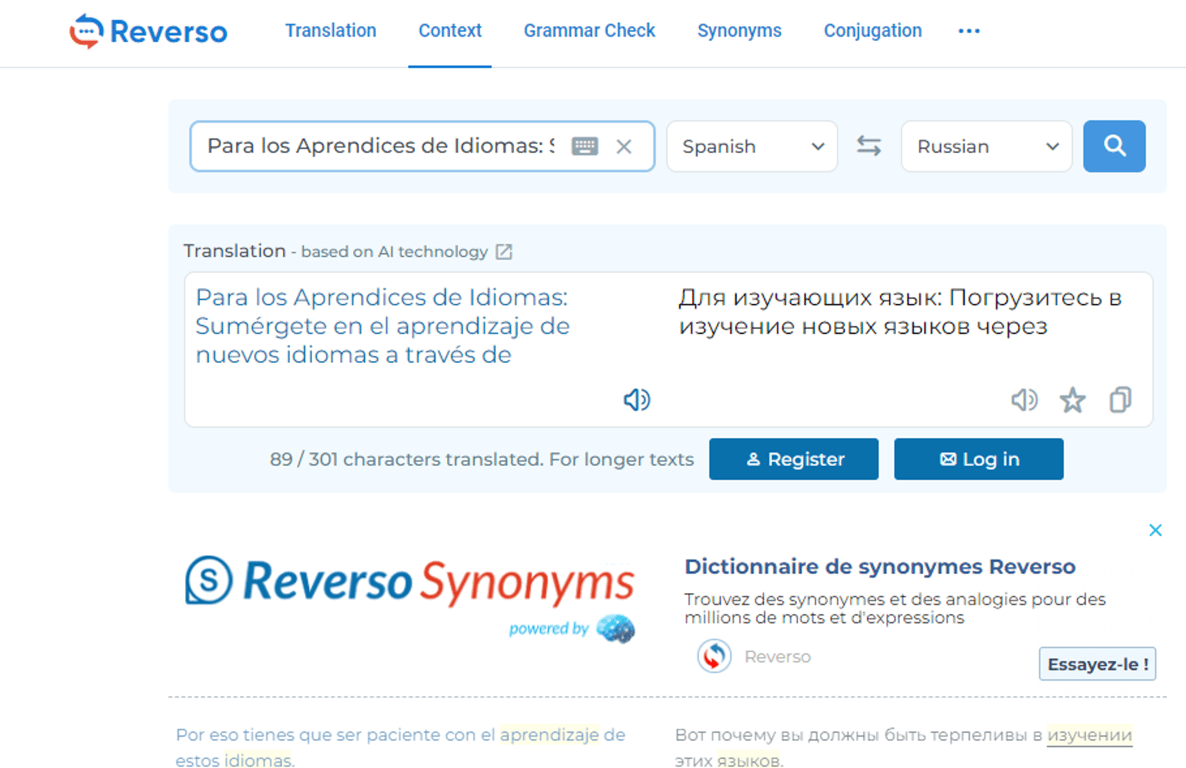Click the Reverso Synonyms banner logo
The width and height of the screenshot is (1186, 768).
(x=410, y=581)
